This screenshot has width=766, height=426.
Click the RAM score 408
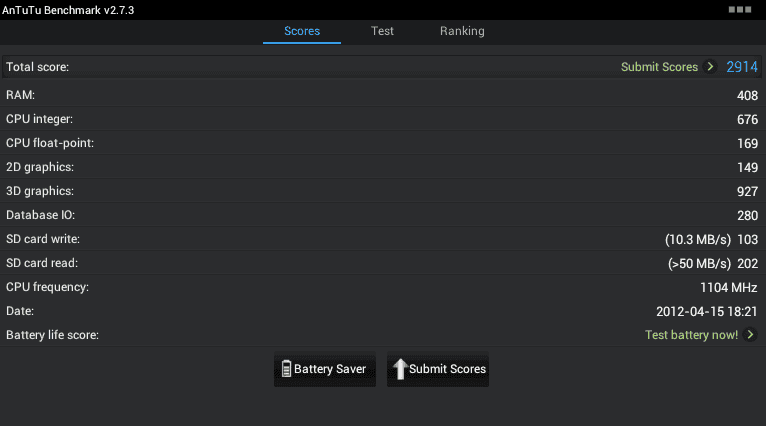click(x=747, y=95)
